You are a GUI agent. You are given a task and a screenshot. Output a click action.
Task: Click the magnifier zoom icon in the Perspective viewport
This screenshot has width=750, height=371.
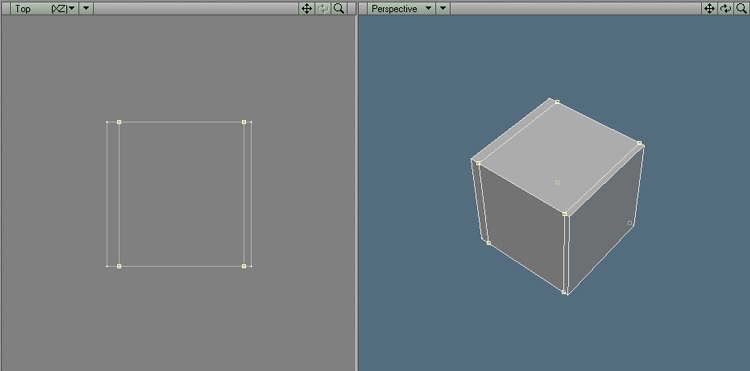tap(742, 9)
